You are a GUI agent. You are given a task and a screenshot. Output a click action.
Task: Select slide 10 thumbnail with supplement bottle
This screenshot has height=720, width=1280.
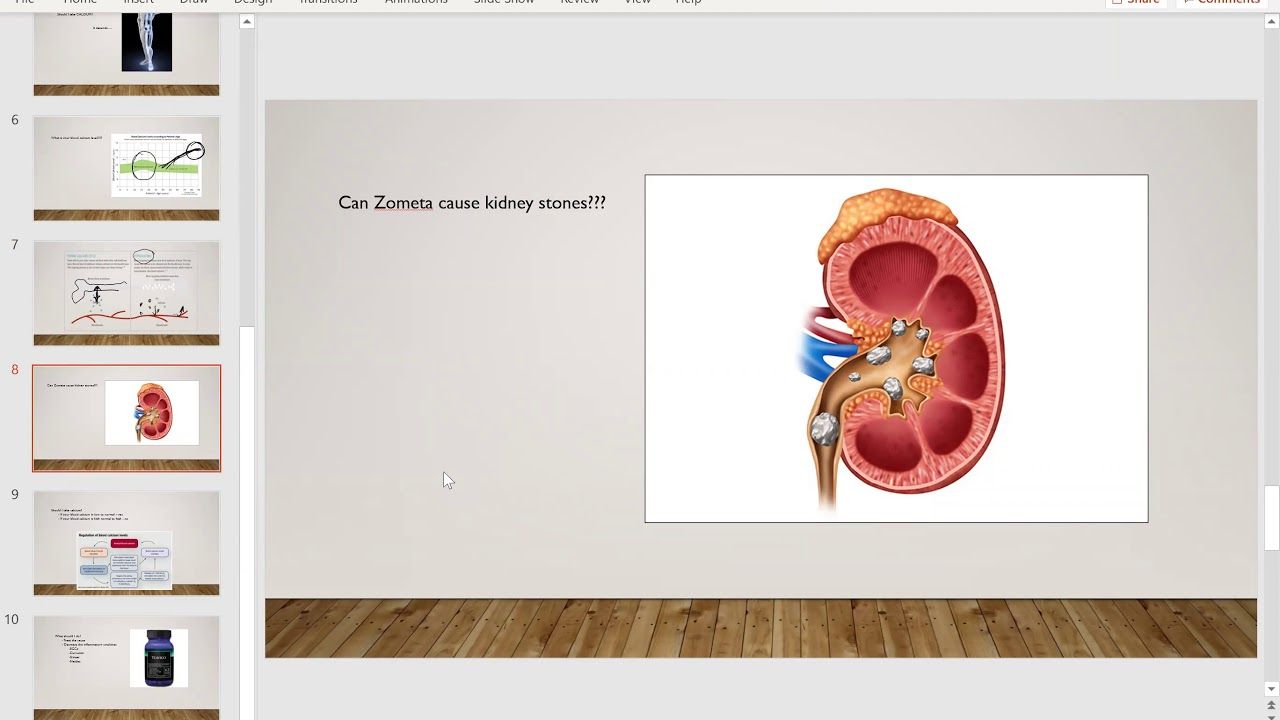click(126, 665)
